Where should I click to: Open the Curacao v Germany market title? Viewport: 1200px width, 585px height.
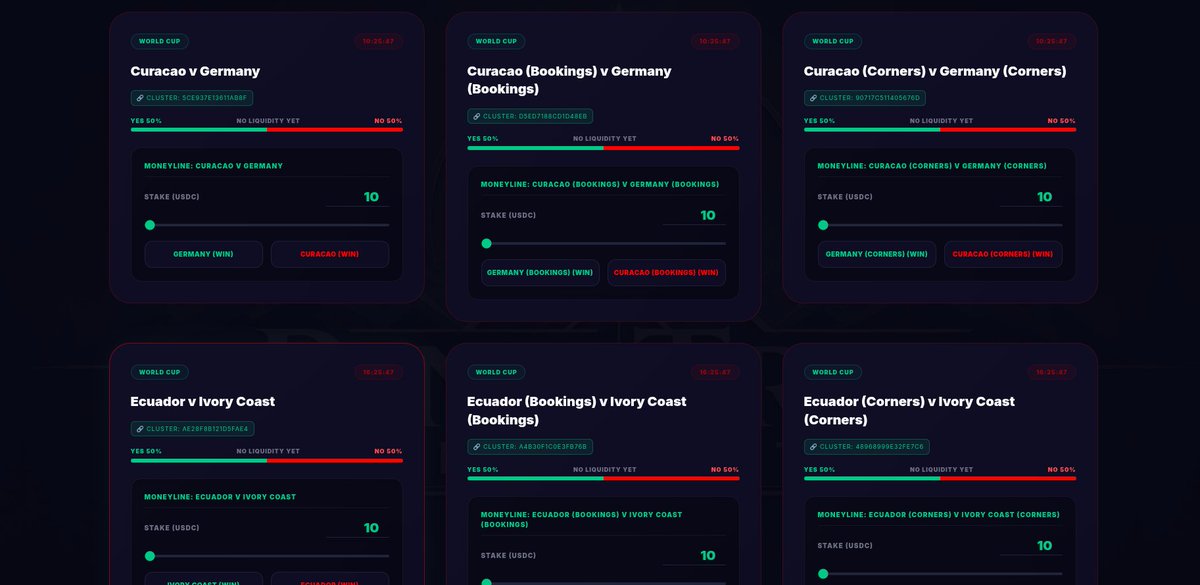pos(195,71)
